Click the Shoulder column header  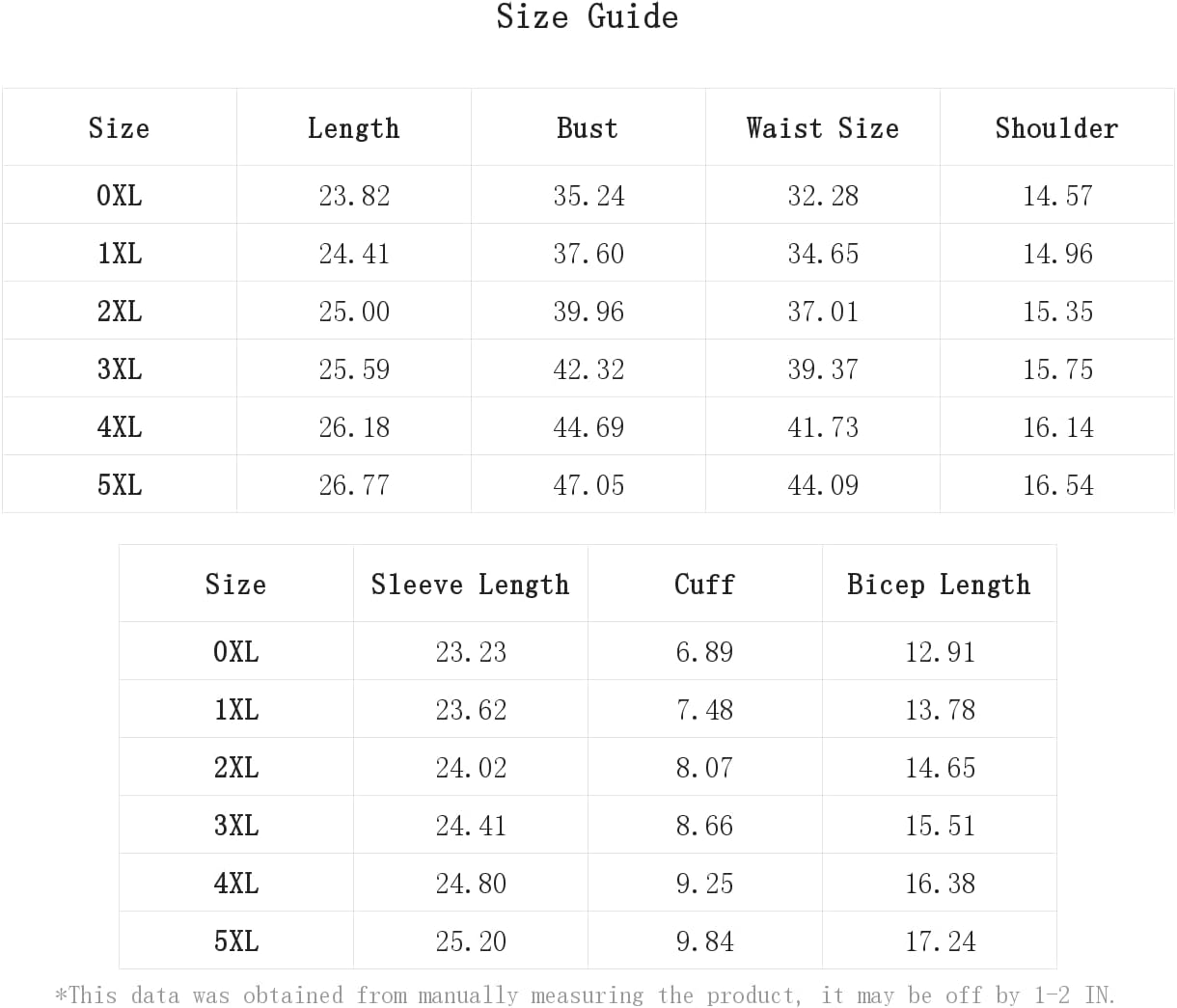pyautogui.click(x=1056, y=128)
